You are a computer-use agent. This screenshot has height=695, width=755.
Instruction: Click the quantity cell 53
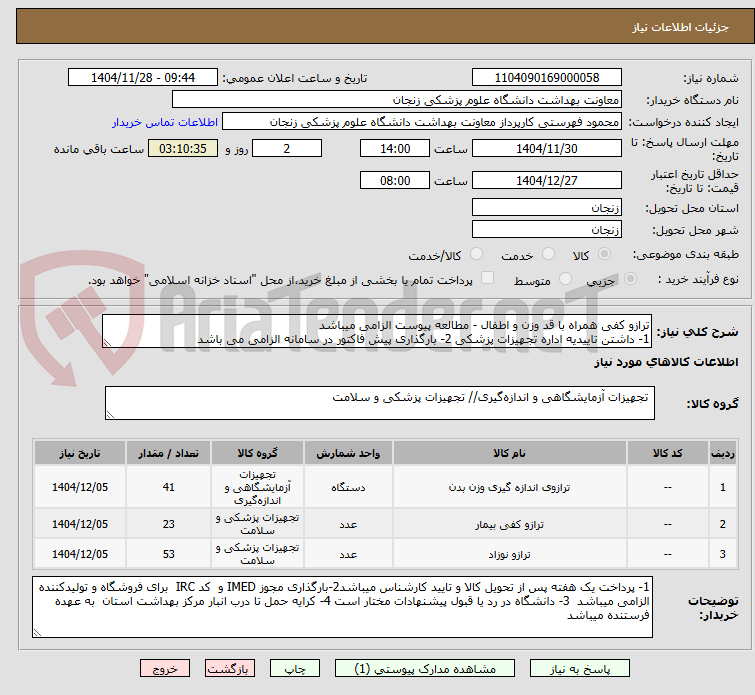click(169, 554)
